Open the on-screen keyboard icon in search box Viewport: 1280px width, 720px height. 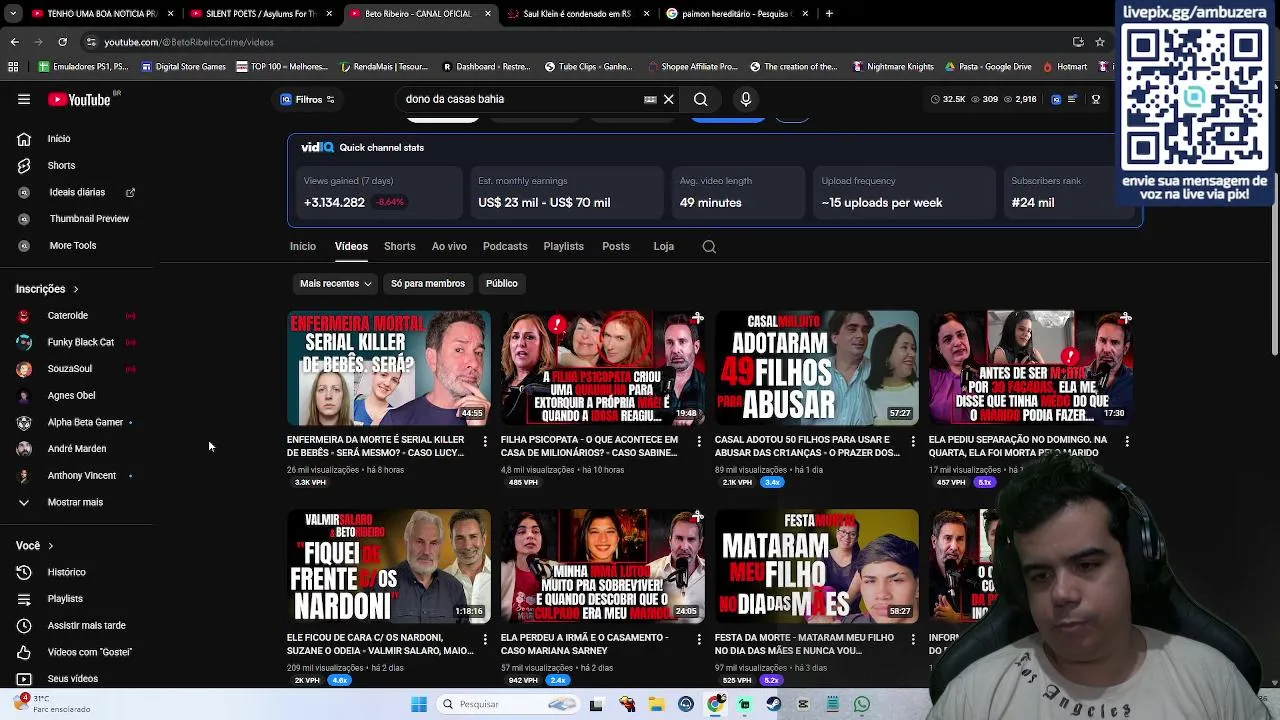click(x=650, y=99)
